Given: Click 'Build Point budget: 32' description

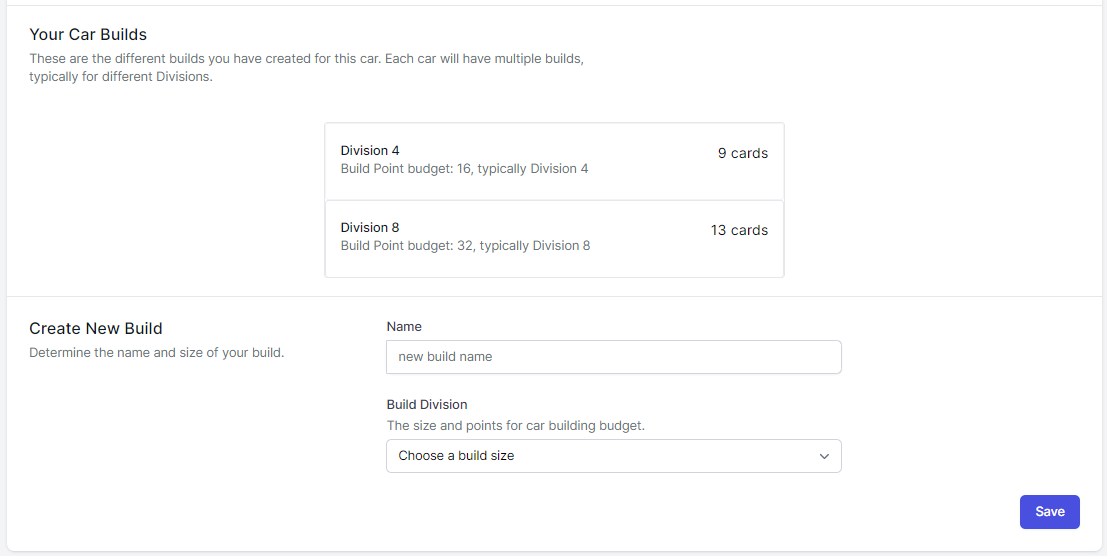Looking at the screenshot, I should coord(465,246).
